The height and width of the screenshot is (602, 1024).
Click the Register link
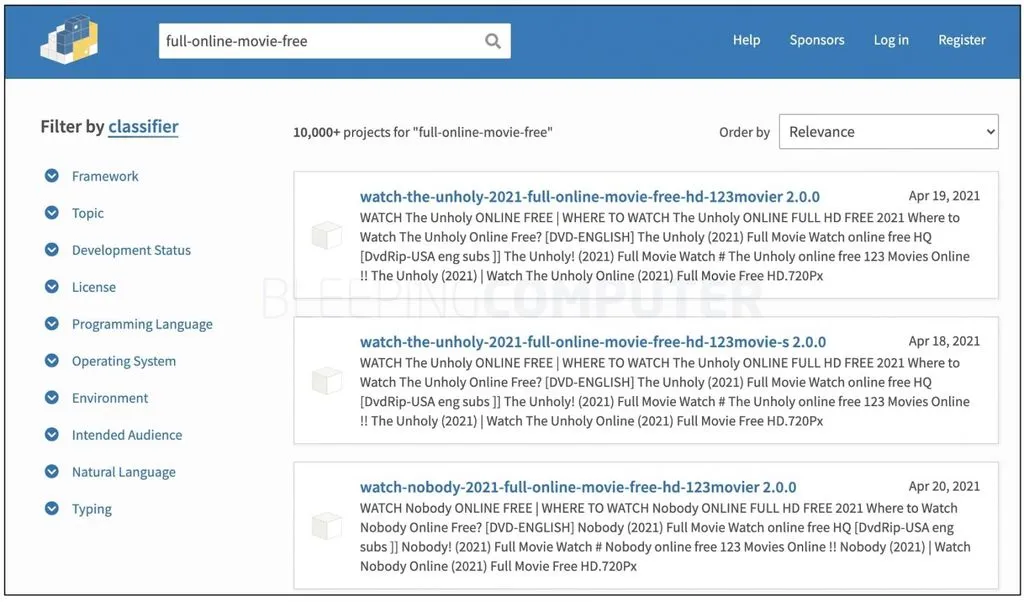click(962, 40)
